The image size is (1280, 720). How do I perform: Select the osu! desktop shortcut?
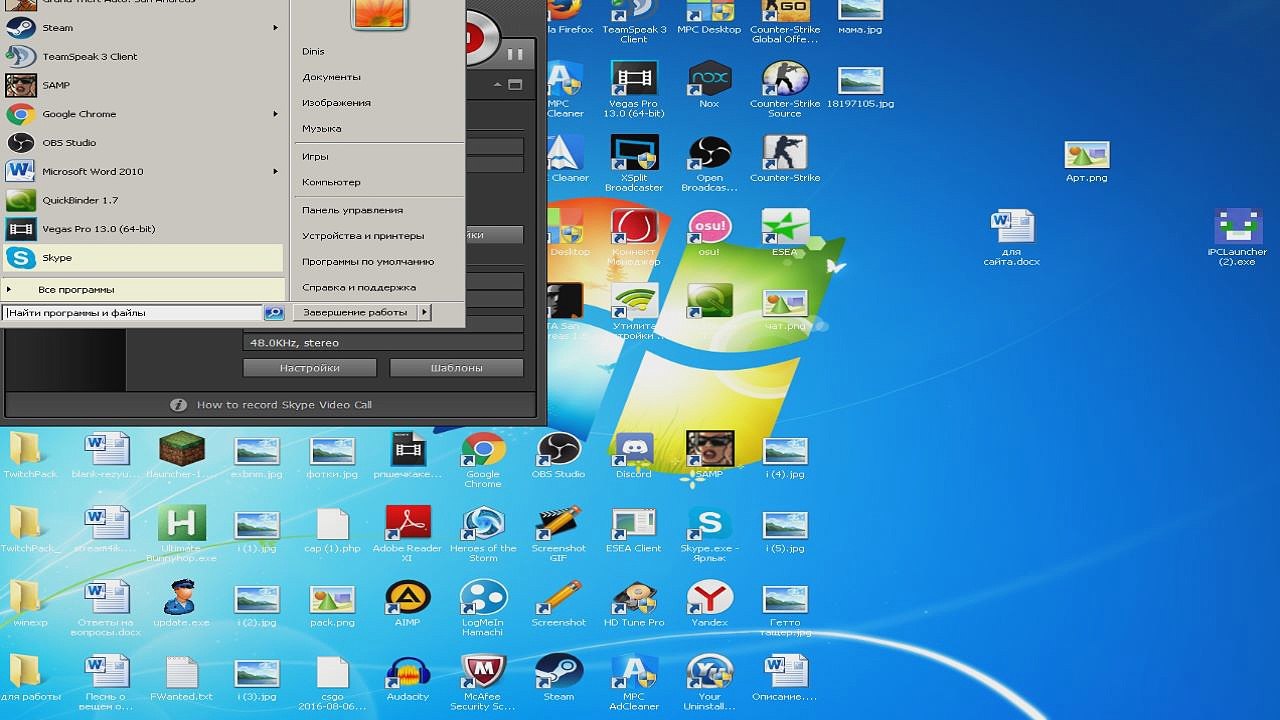709,234
